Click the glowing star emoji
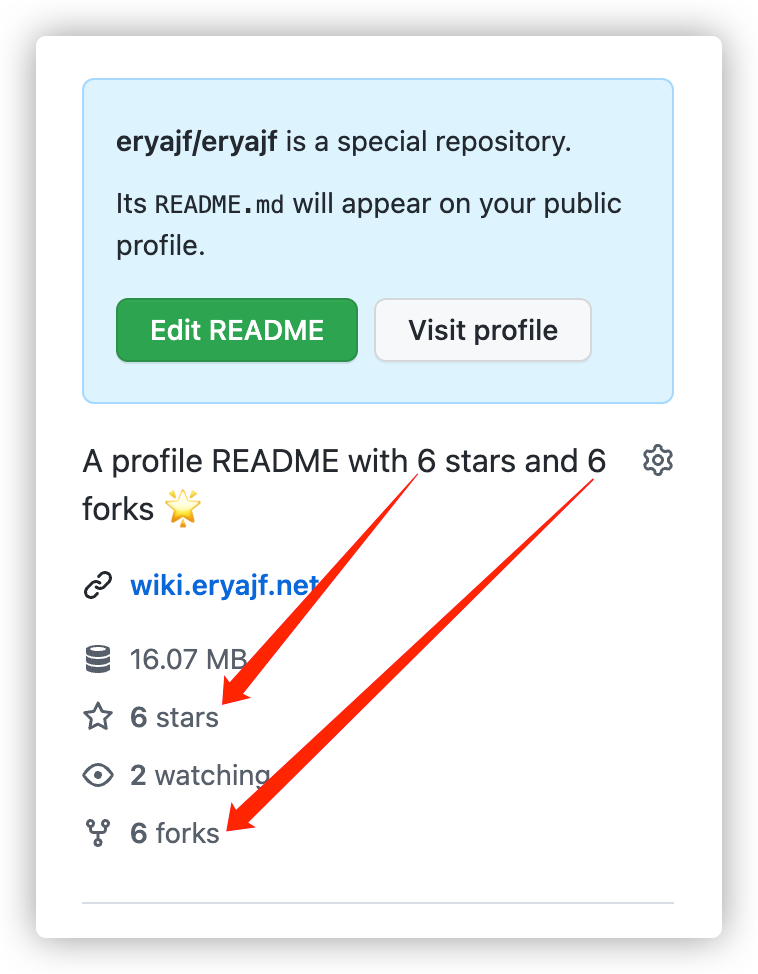Image resolution: width=758 pixels, height=974 pixels. coord(183,508)
